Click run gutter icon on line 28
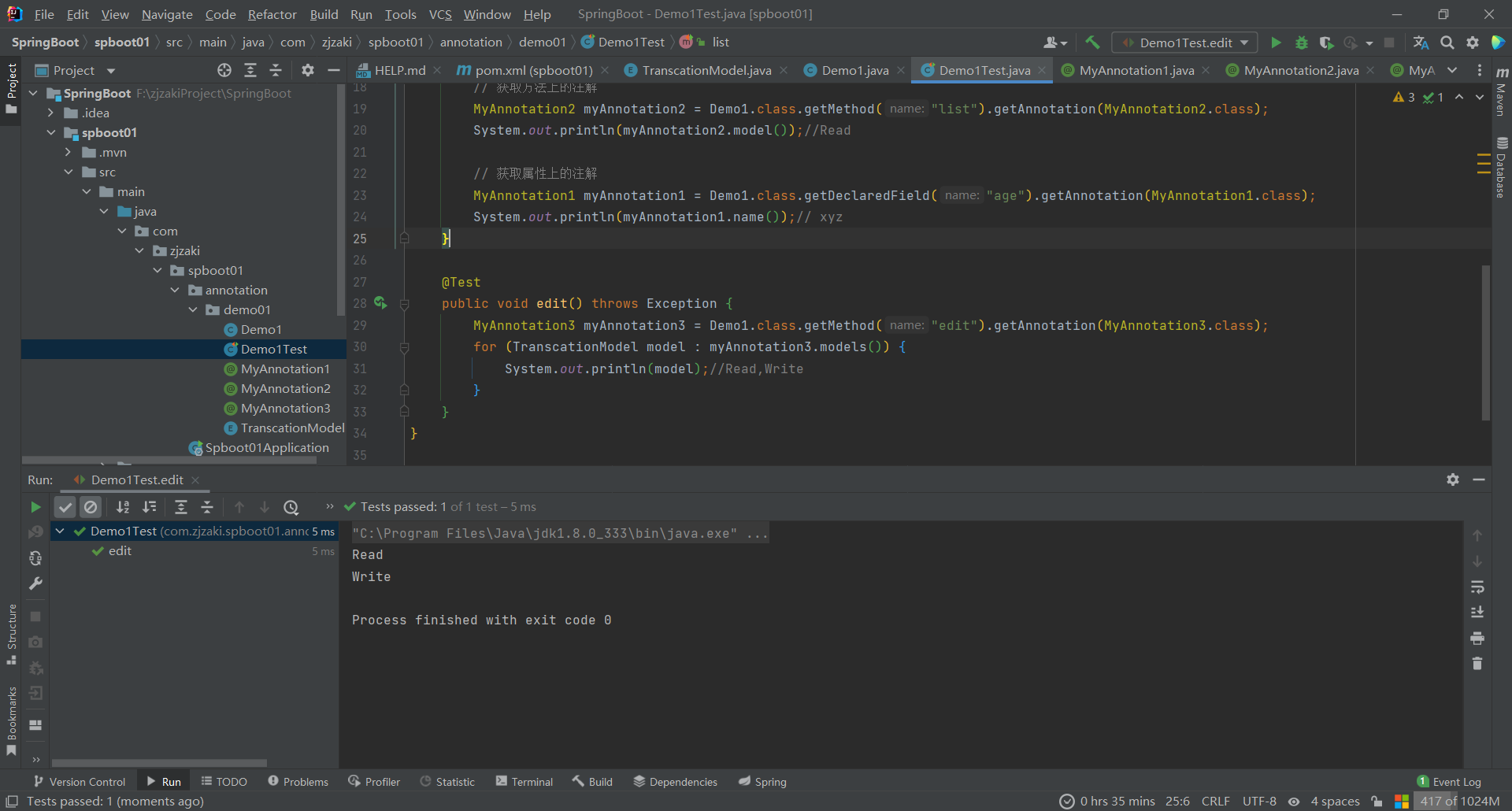1512x811 pixels. coord(380,303)
